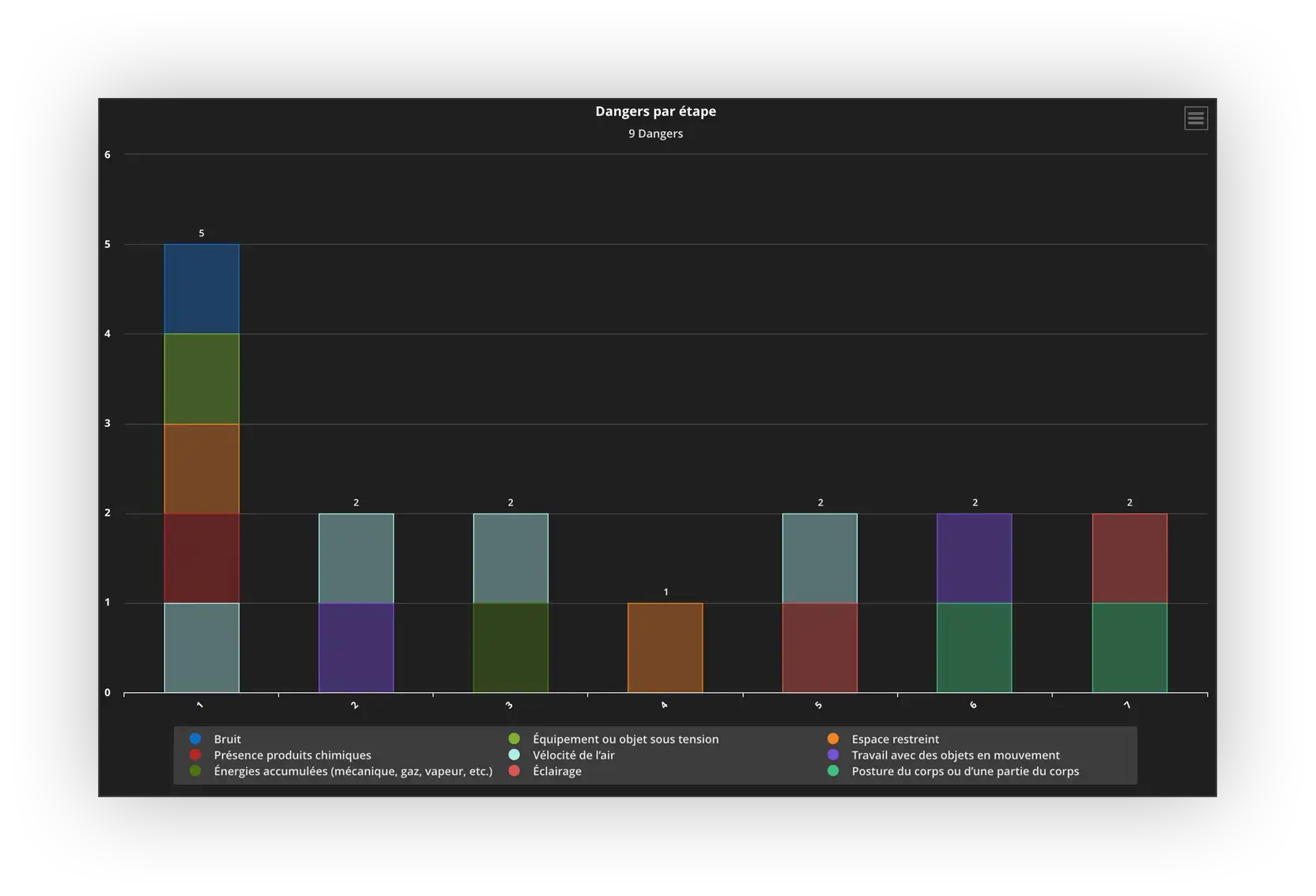Viewport: 1316px width, 896px height.
Task: Toggle Posture du corps legend item
Action: coord(952,771)
